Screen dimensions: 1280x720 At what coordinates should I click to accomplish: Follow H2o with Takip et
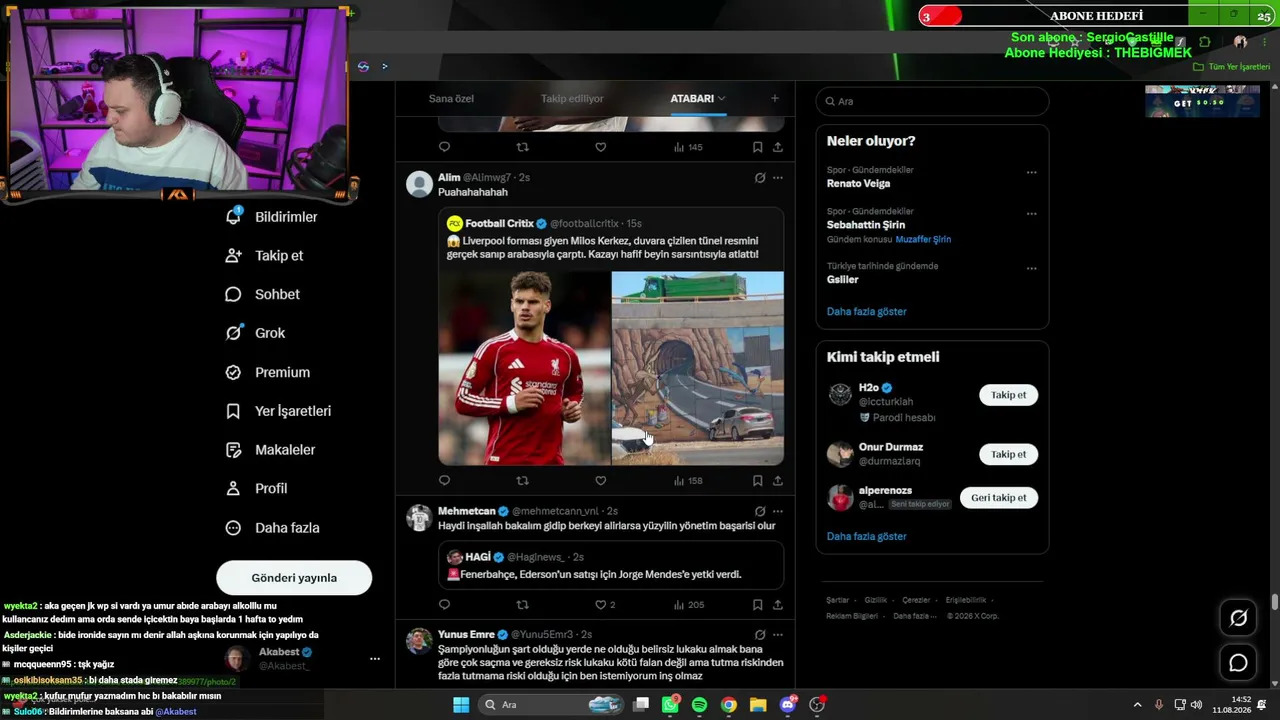coord(1008,395)
